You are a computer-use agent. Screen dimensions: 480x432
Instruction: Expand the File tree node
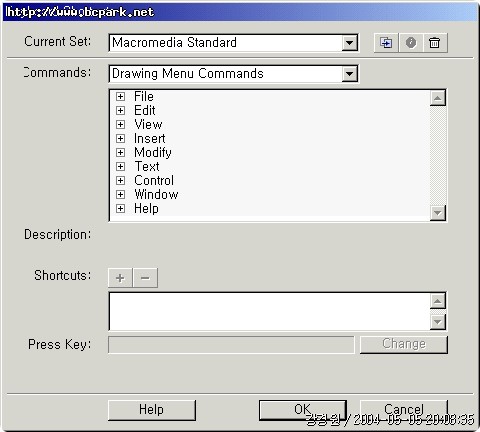pos(120,97)
